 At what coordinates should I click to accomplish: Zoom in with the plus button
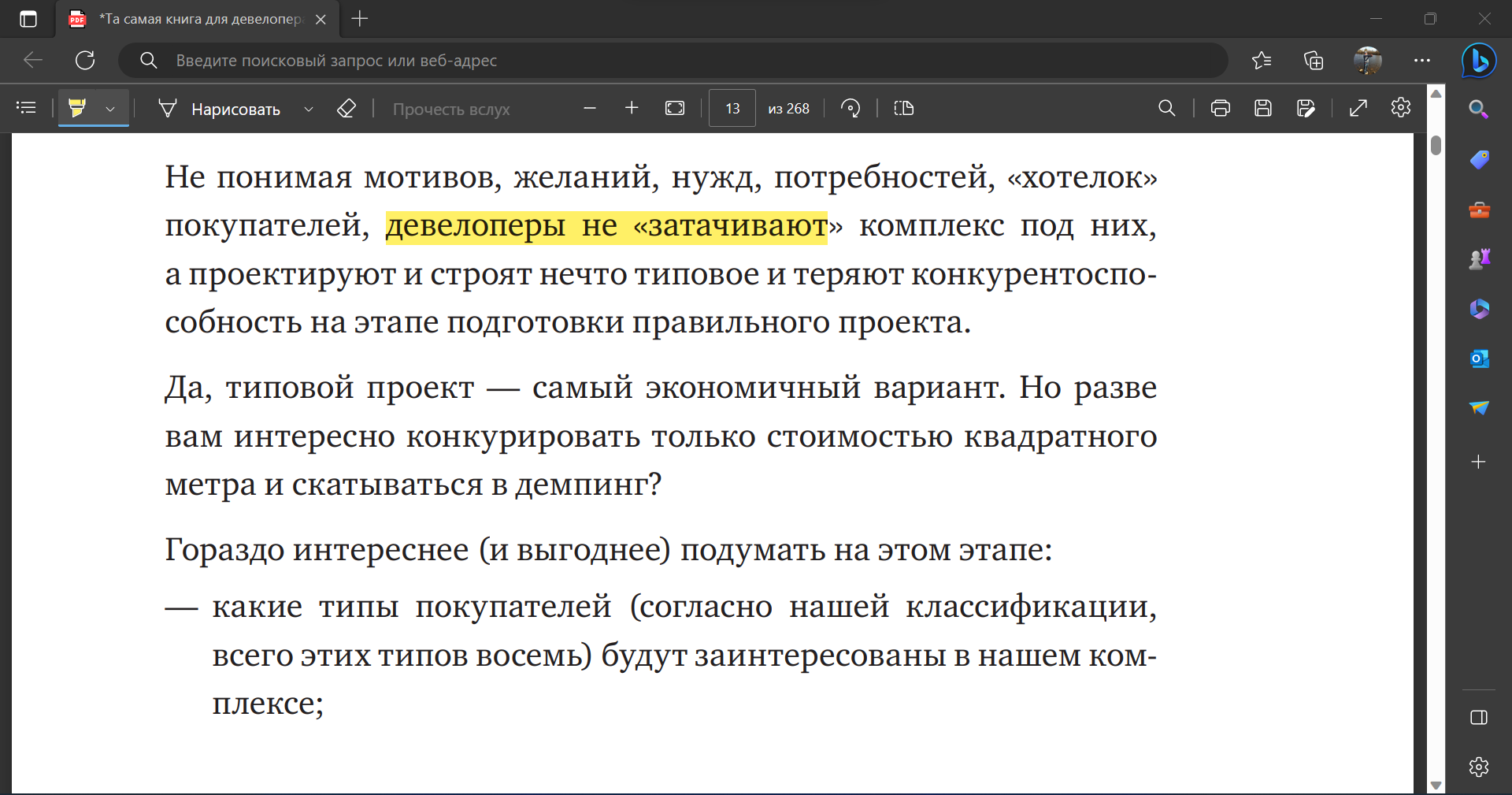(632, 108)
